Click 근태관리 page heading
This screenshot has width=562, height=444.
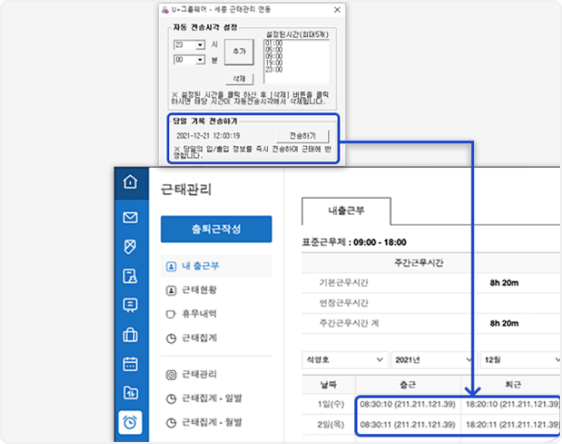186,189
